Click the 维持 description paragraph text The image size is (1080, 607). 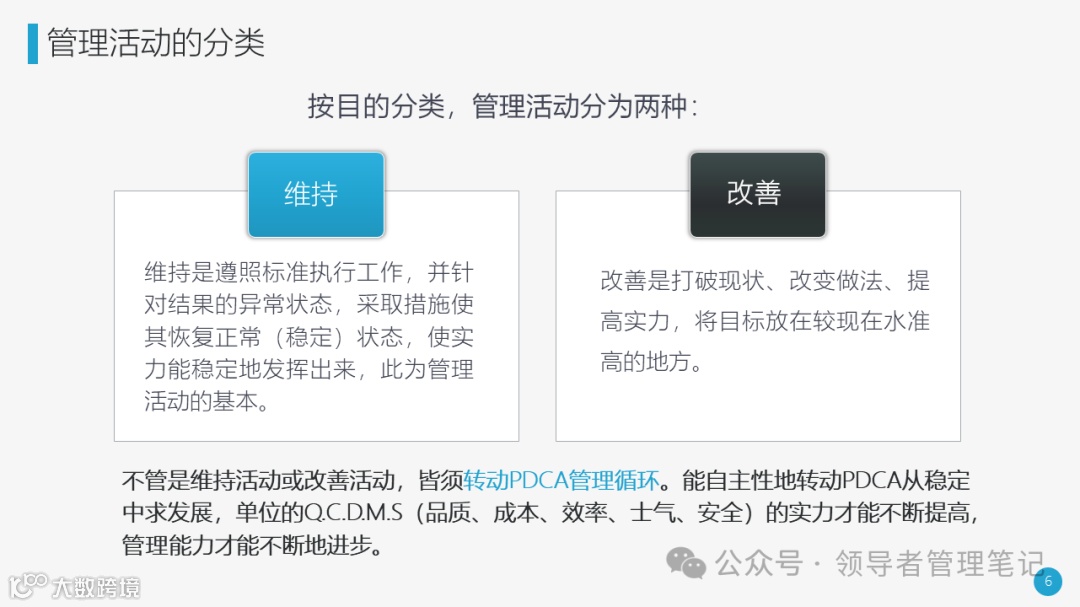click(x=309, y=336)
